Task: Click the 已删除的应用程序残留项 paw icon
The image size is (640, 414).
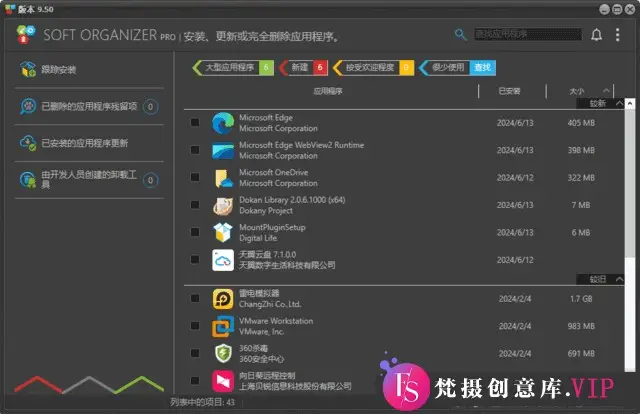Action: pos(28,106)
